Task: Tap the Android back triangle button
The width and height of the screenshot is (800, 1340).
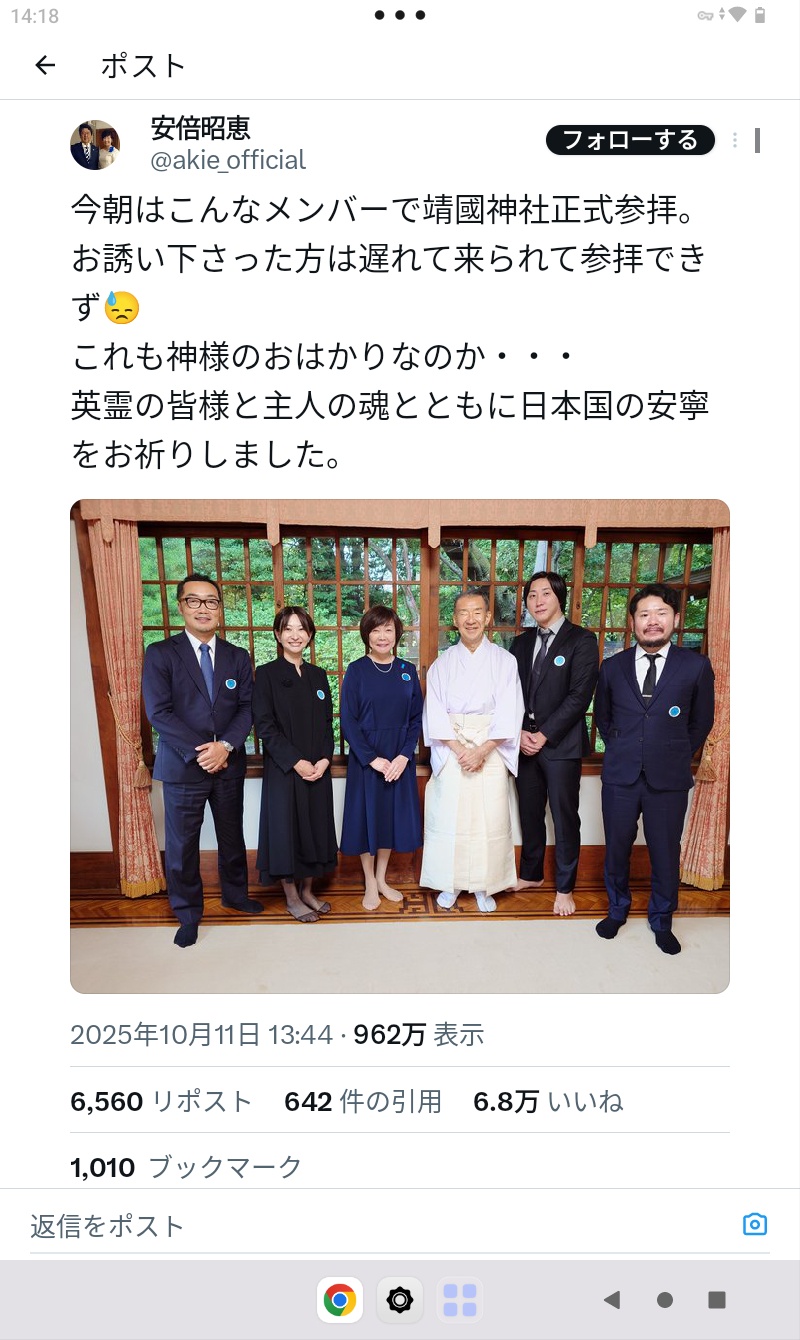Action: [x=612, y=1300]
